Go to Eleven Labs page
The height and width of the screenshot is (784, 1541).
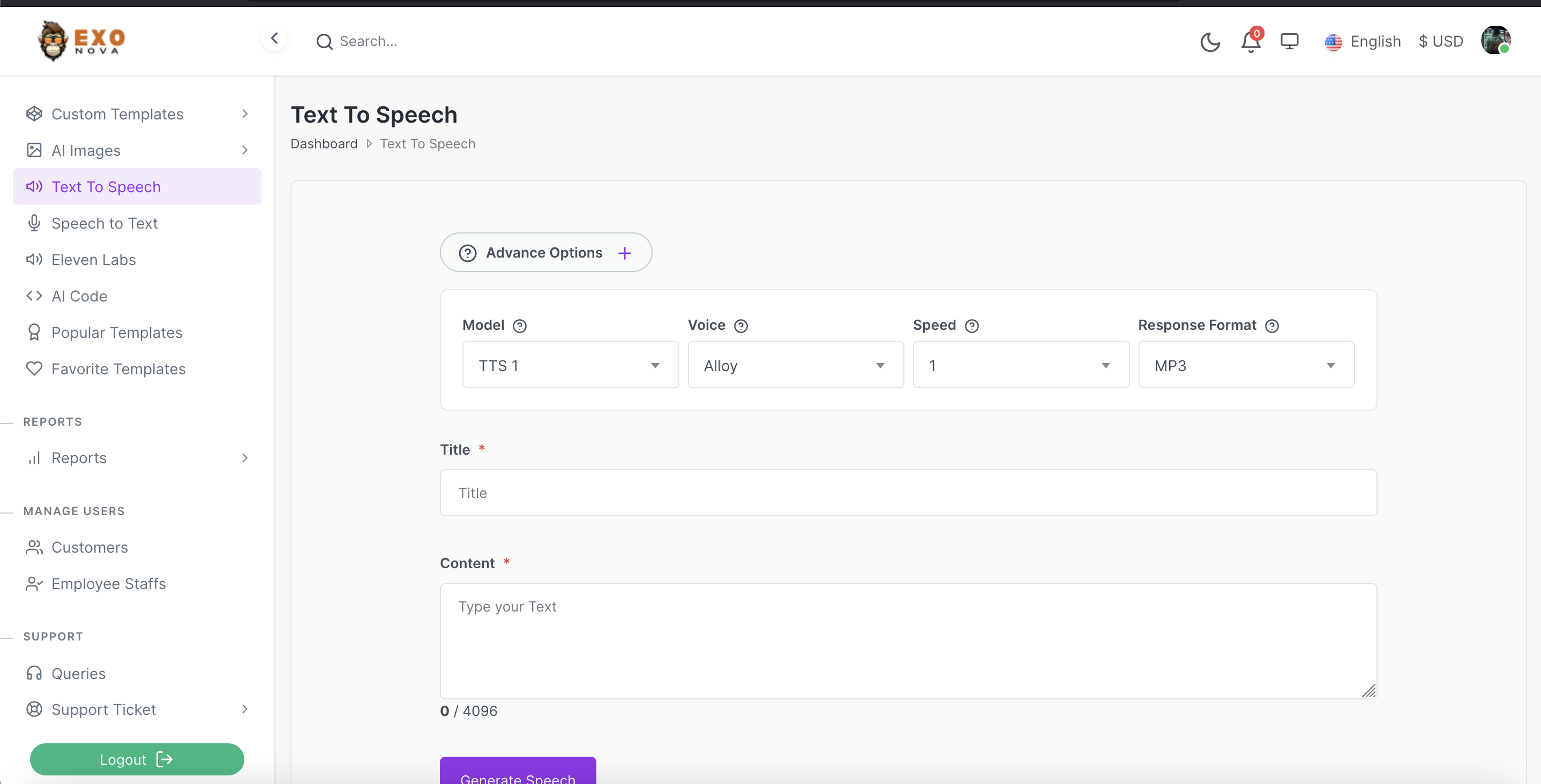tap(93, 260)
